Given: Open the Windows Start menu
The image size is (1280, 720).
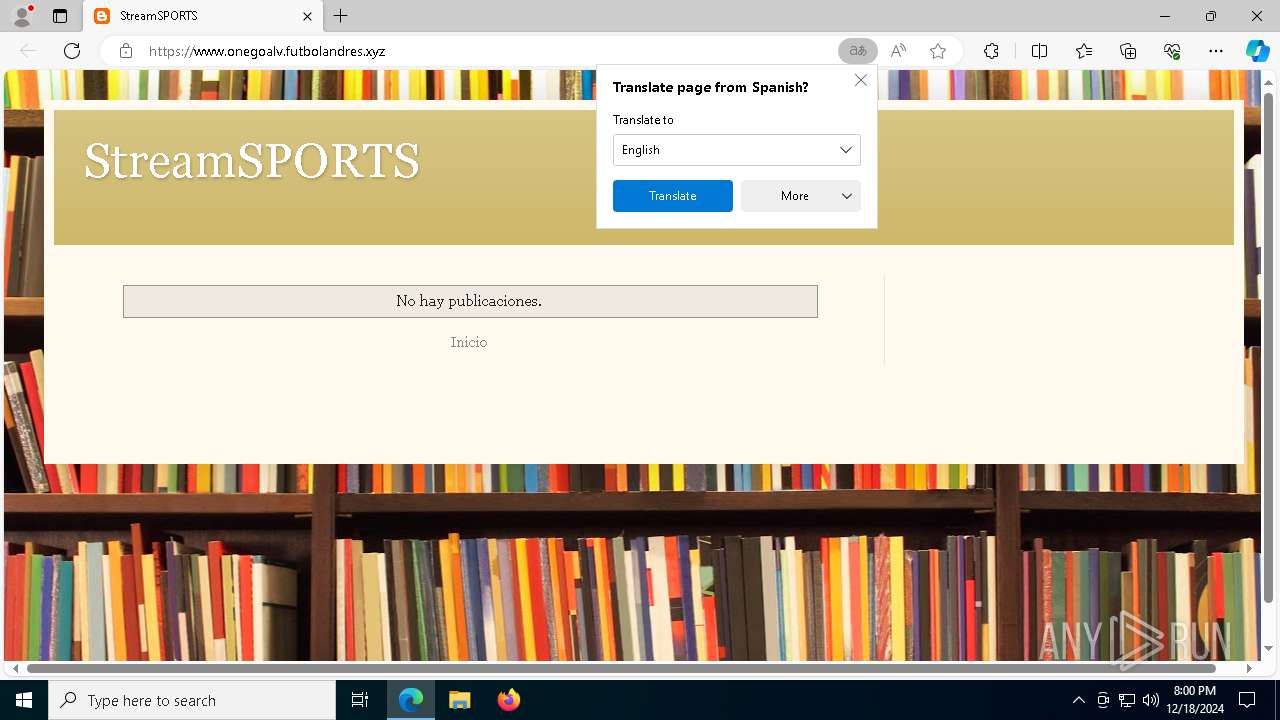Looking at the screenshot, I should point(24,700).
